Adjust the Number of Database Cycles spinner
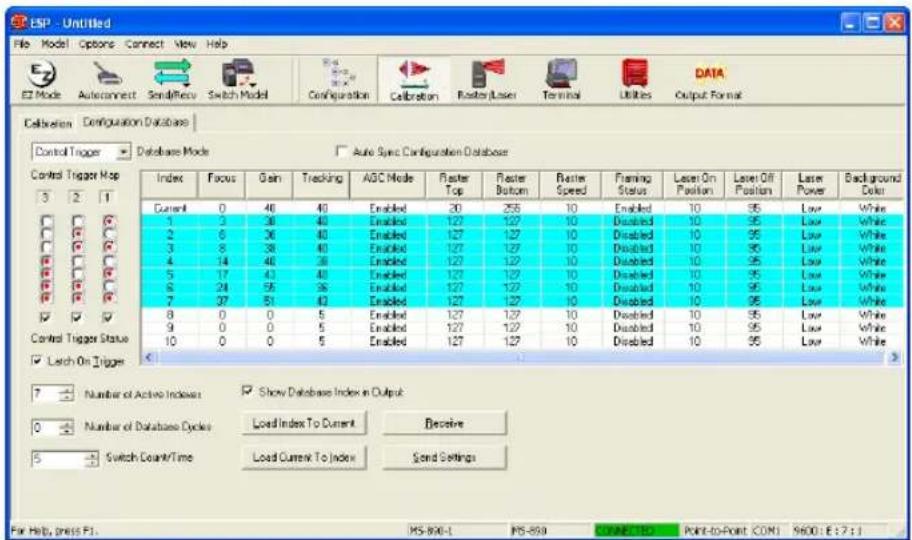Viewport: 912px width, 540px height. (67, 428)
